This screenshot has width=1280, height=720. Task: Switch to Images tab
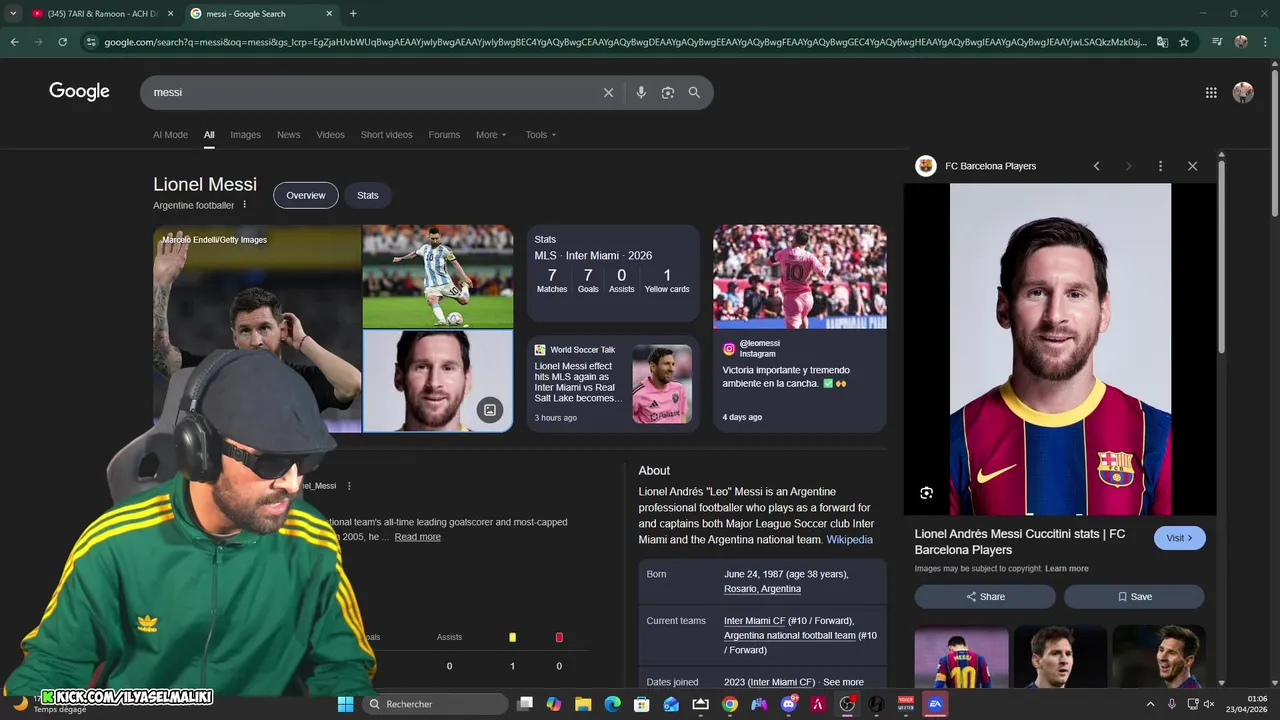pos(245,135)
